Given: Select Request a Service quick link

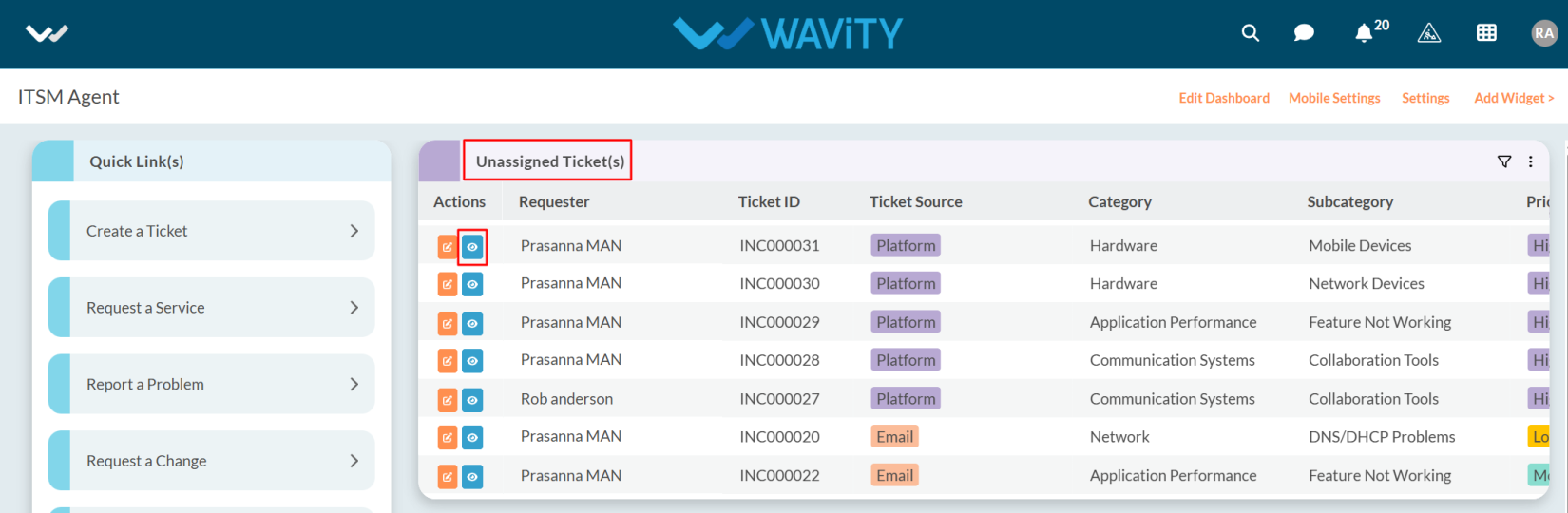Looking at the screenshot, I should point(211,308).
